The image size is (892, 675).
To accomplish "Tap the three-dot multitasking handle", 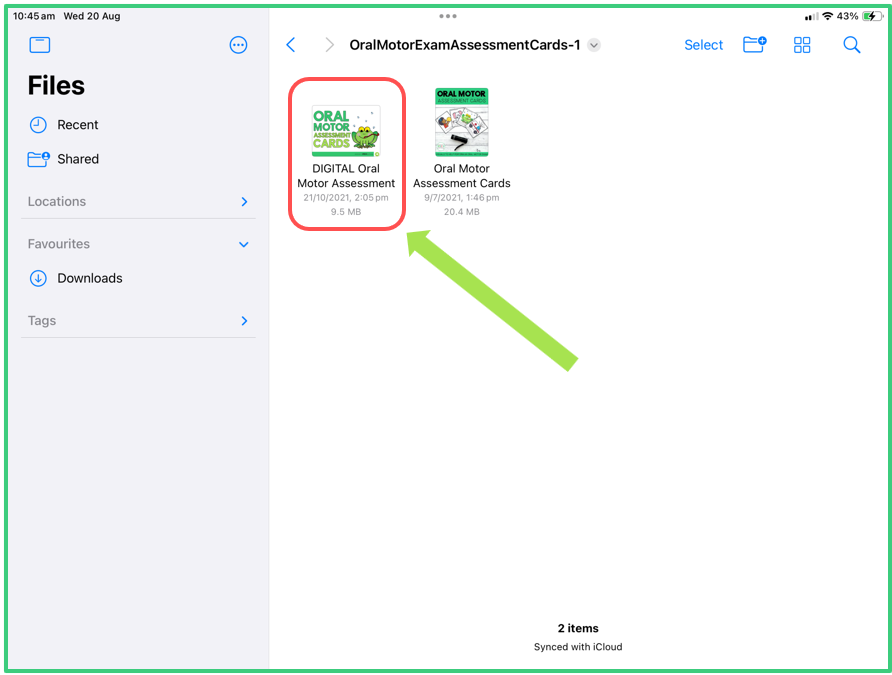I will 448,16.
